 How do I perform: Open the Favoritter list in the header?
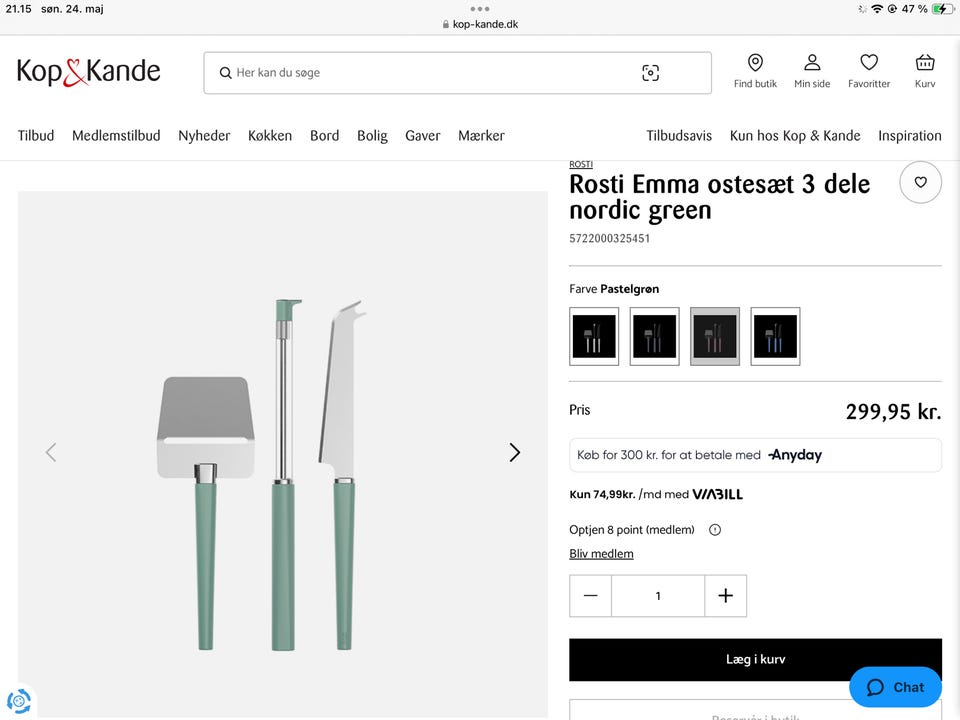click(869, 71)
